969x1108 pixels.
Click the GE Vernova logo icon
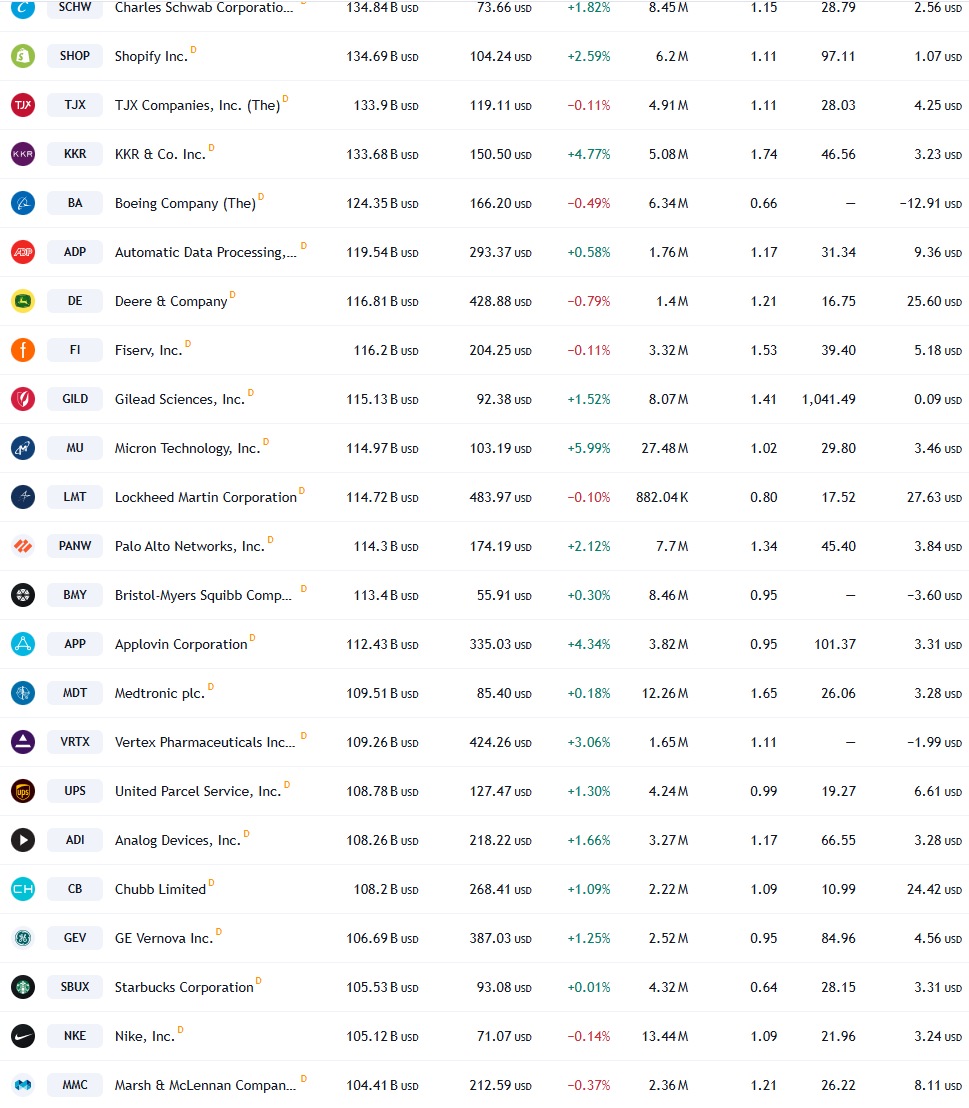coord(23,938)
